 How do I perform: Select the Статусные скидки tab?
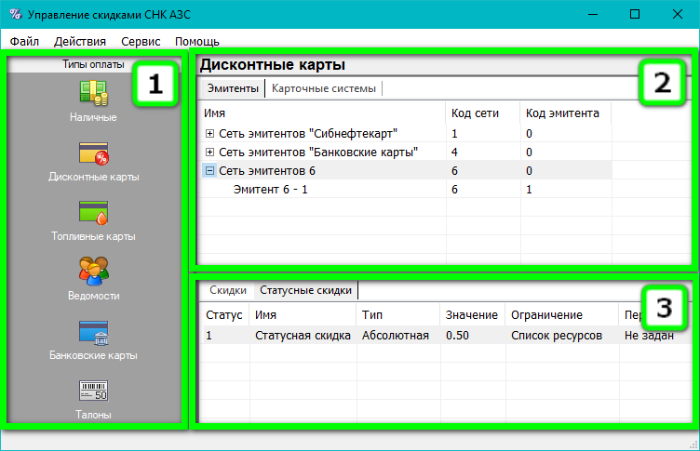click(x=305, y=291)
